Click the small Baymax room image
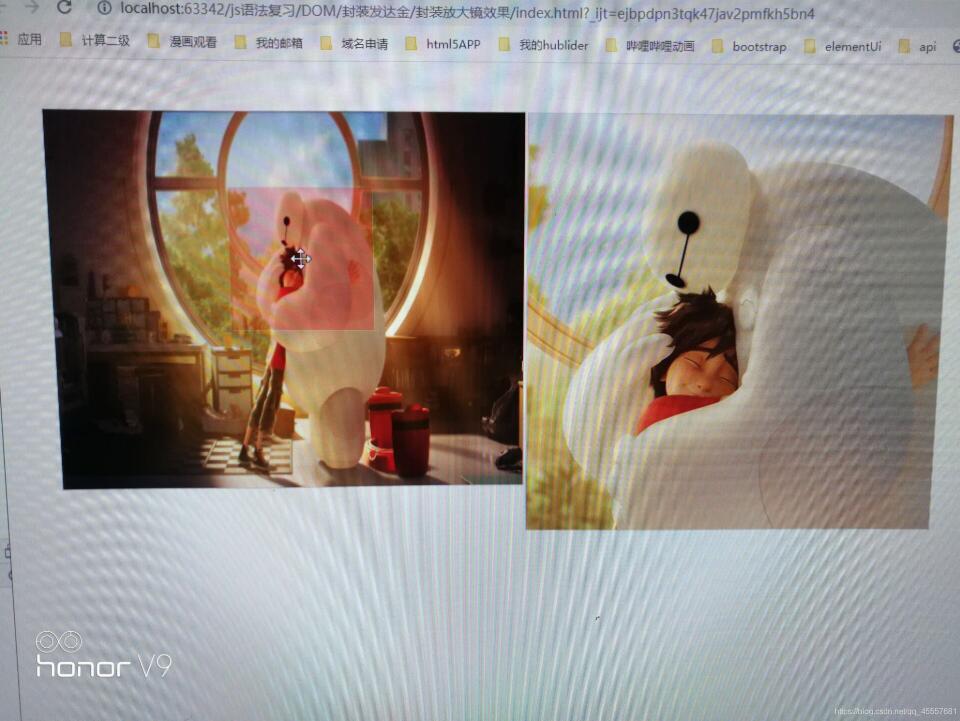 [285, 299]
